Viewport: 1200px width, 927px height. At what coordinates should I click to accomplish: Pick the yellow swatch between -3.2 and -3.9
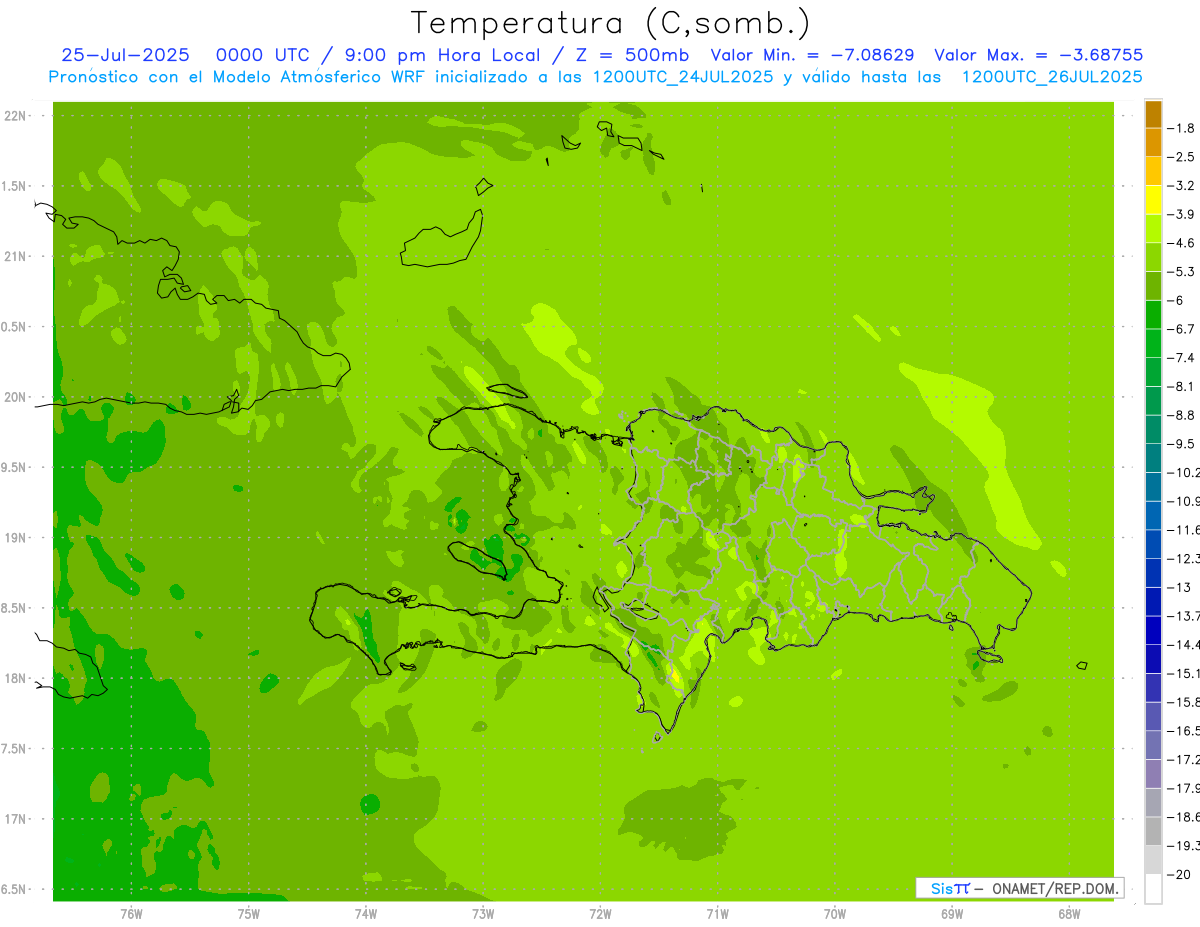(1154, 200)
